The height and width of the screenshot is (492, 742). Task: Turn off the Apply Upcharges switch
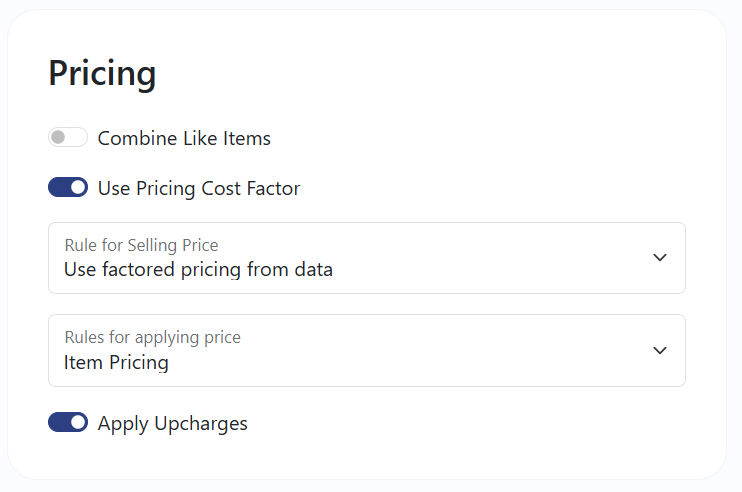[68, 423]
